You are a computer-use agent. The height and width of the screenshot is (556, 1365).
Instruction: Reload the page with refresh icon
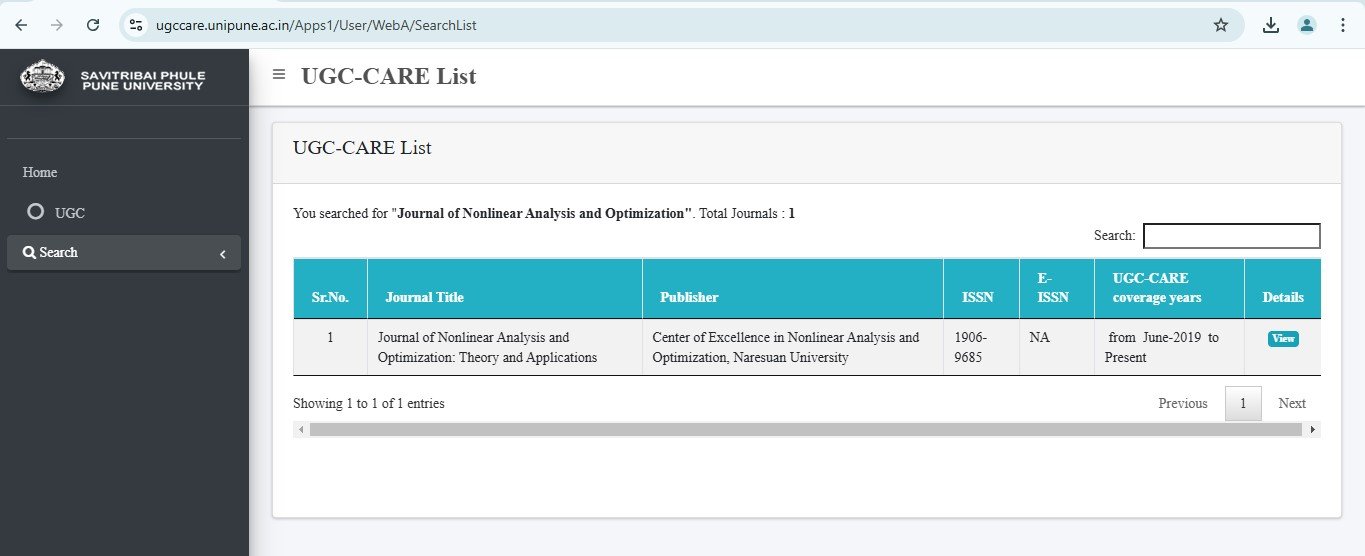click(x=93, y=25)
